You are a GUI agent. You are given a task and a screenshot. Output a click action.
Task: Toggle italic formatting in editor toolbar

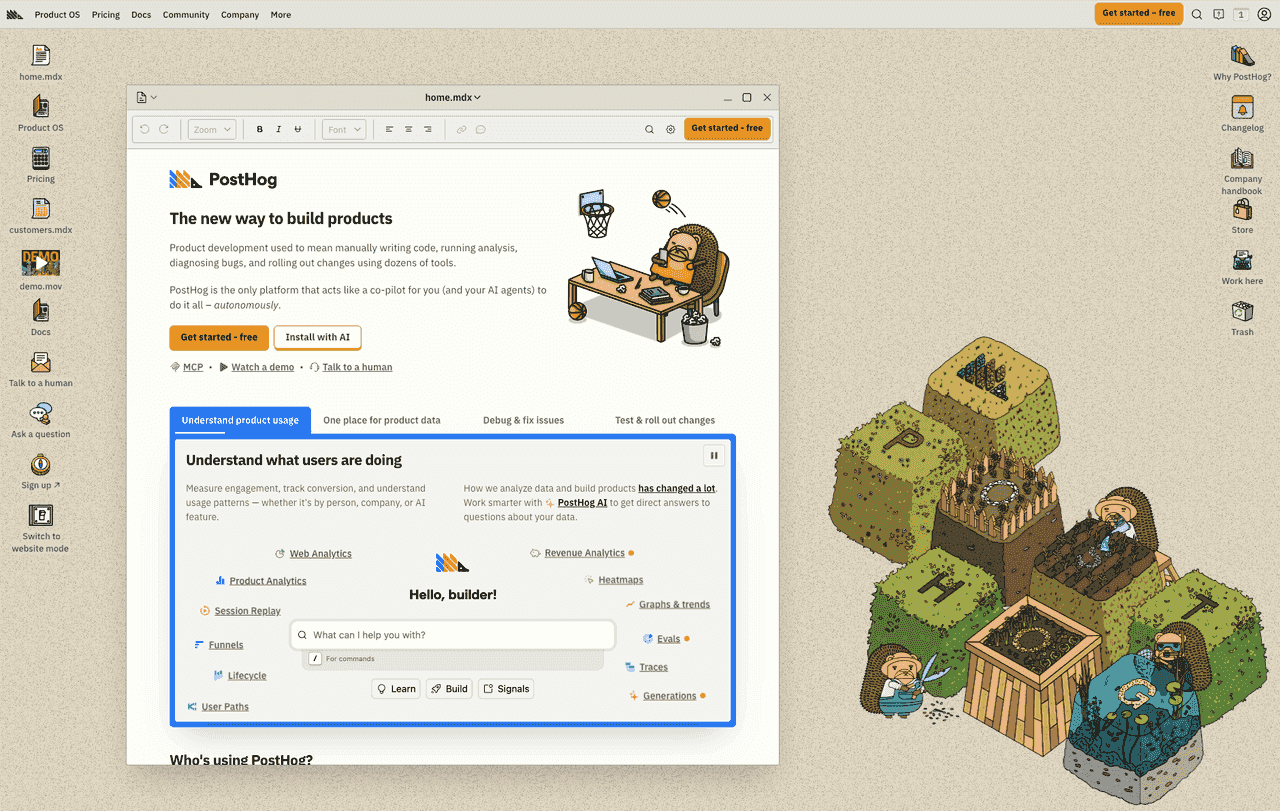[x=279, y=129]
